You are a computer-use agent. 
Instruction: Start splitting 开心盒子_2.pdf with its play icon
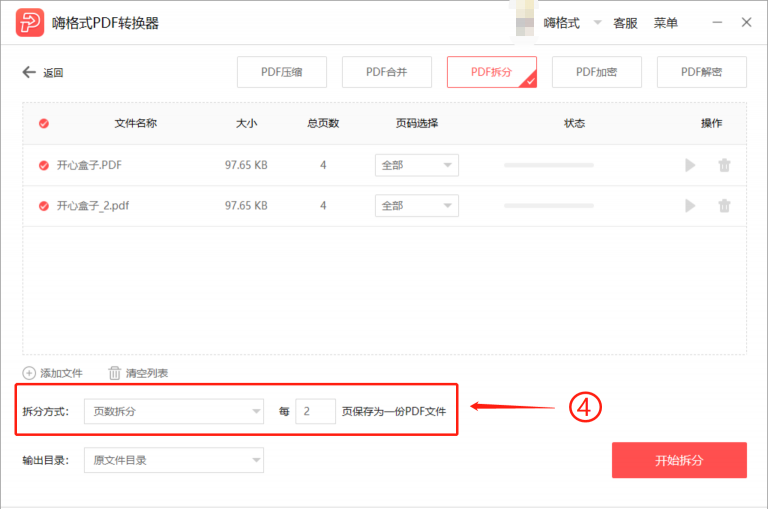tap(690, 206)
